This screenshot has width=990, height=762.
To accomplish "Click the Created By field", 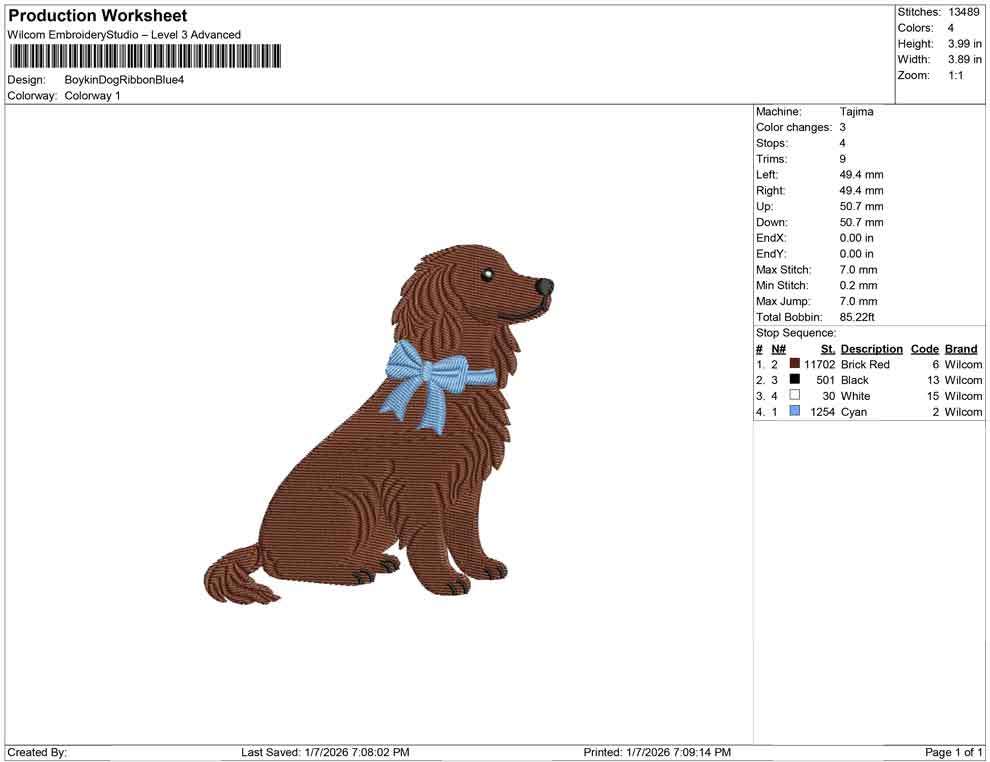I will 38,752.
